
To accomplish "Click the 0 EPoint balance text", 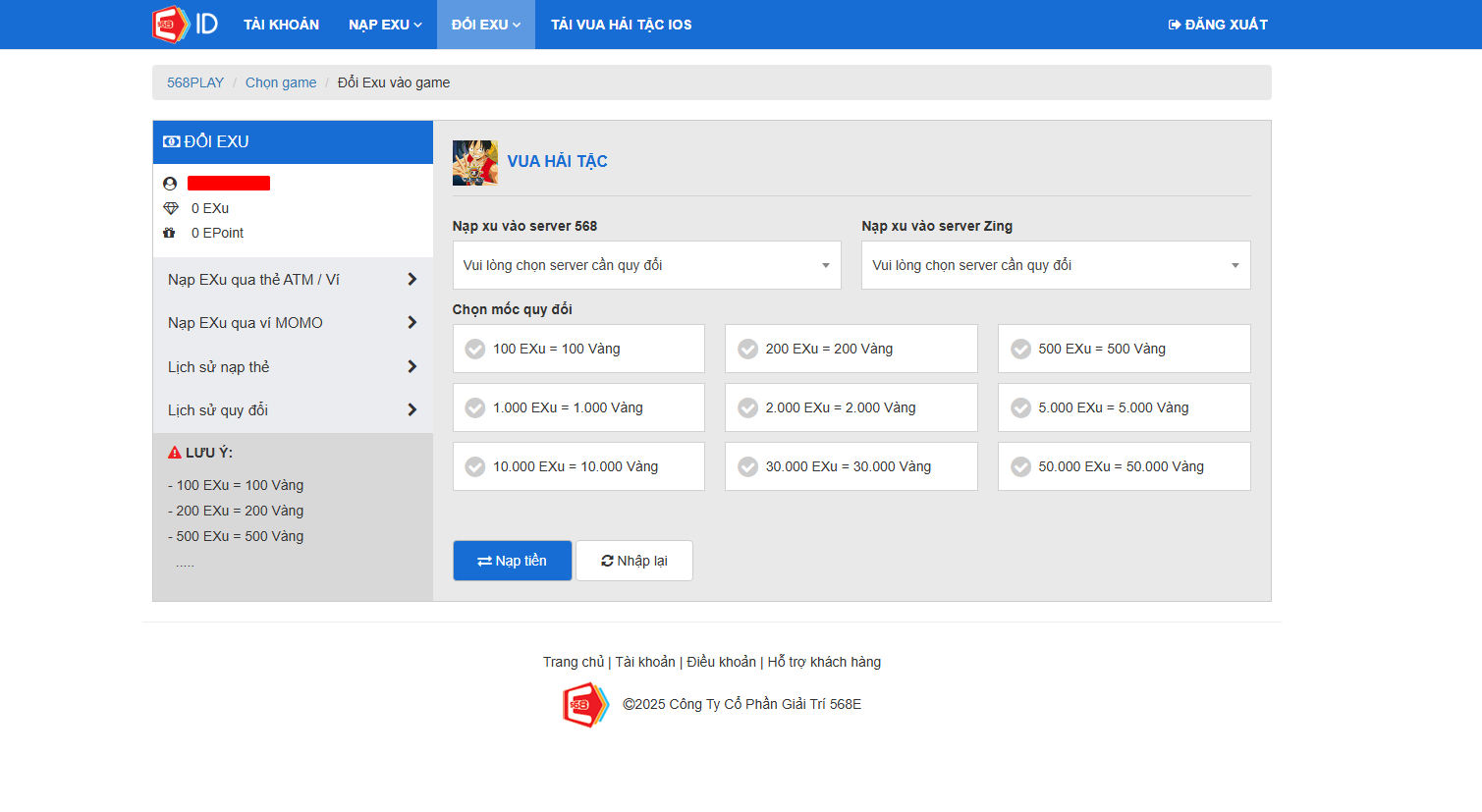I will click(217, 233).
